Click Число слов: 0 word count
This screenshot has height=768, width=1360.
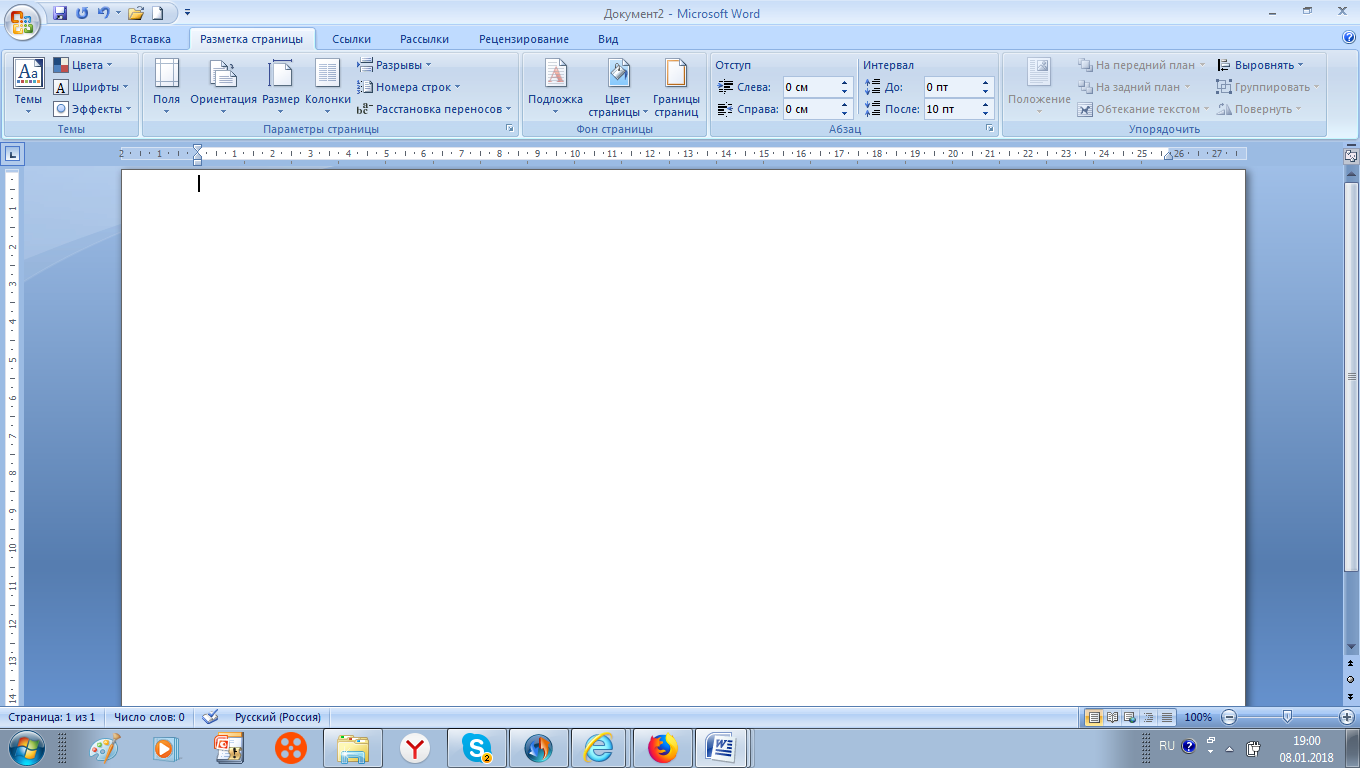click(149, 717)
